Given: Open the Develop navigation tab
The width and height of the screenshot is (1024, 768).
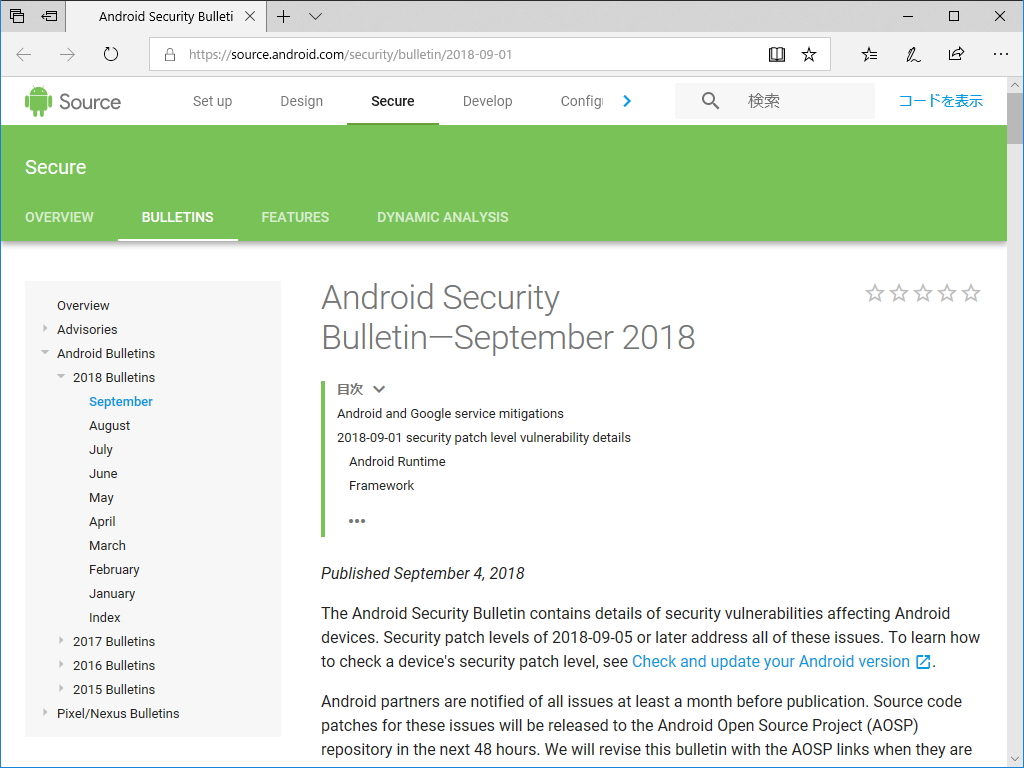Looking at the screenshot, I should click(487, 101).
